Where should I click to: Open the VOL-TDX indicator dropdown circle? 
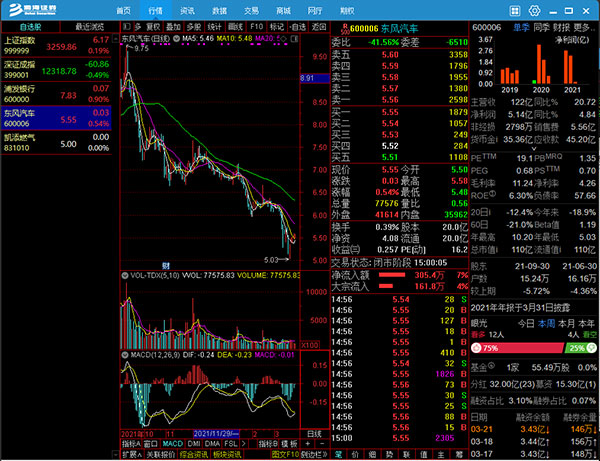tap(125, 275)
